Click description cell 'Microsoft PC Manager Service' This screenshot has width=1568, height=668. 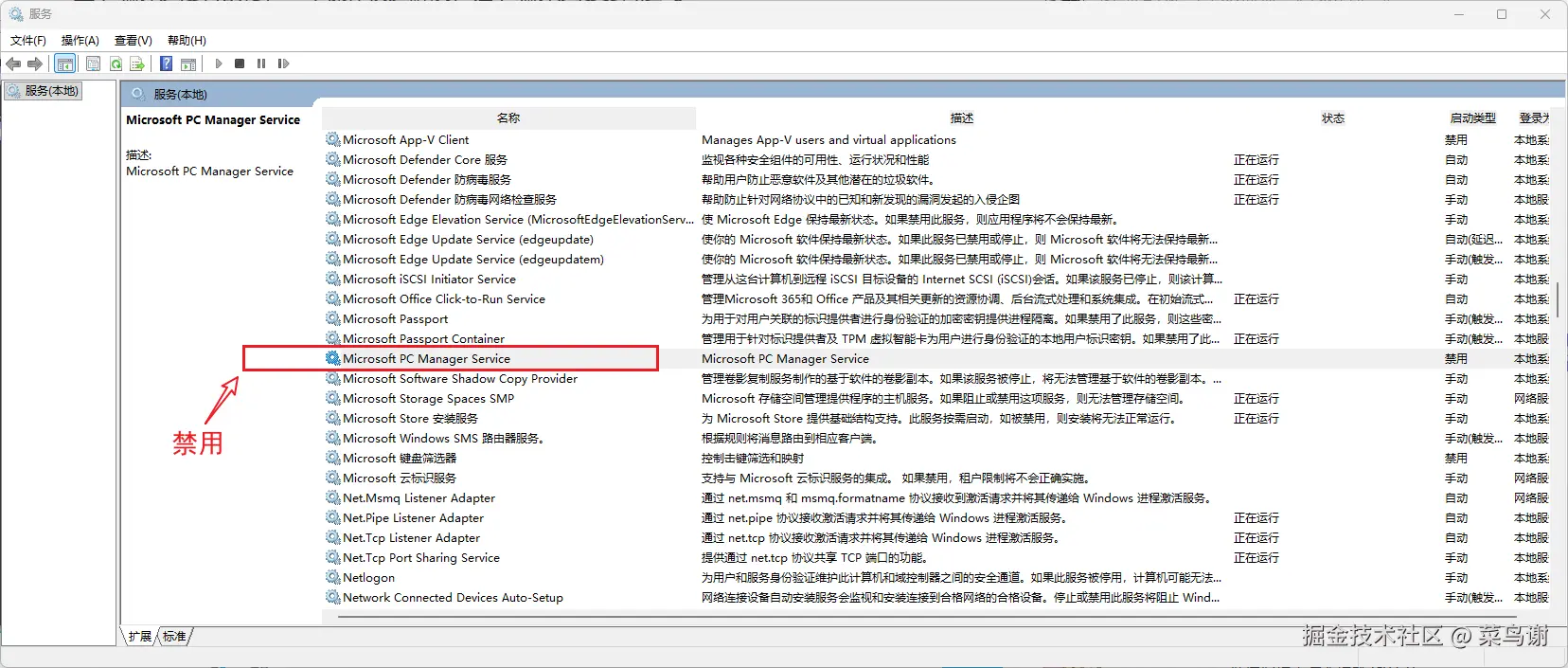click(785, 358)
